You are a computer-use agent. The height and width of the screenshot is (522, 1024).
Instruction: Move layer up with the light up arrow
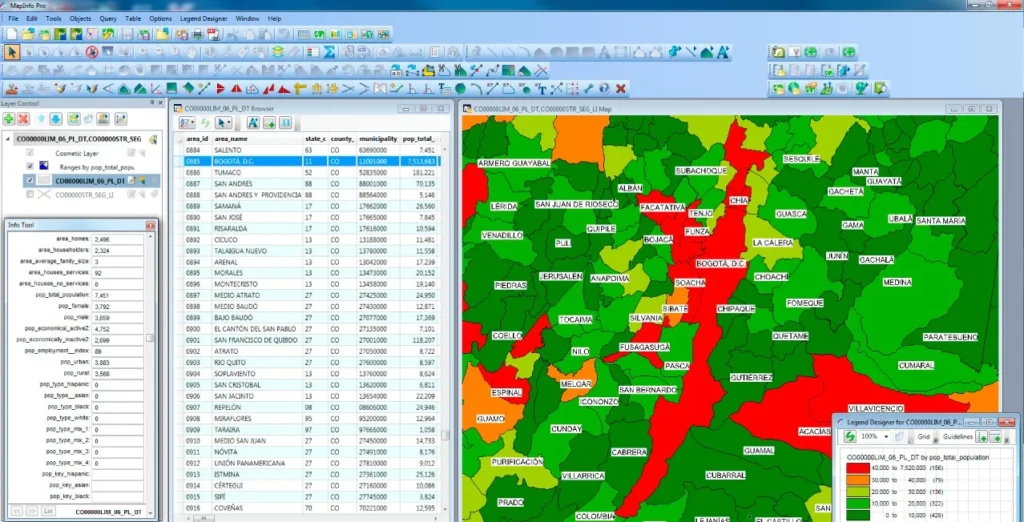click(41, 119)
